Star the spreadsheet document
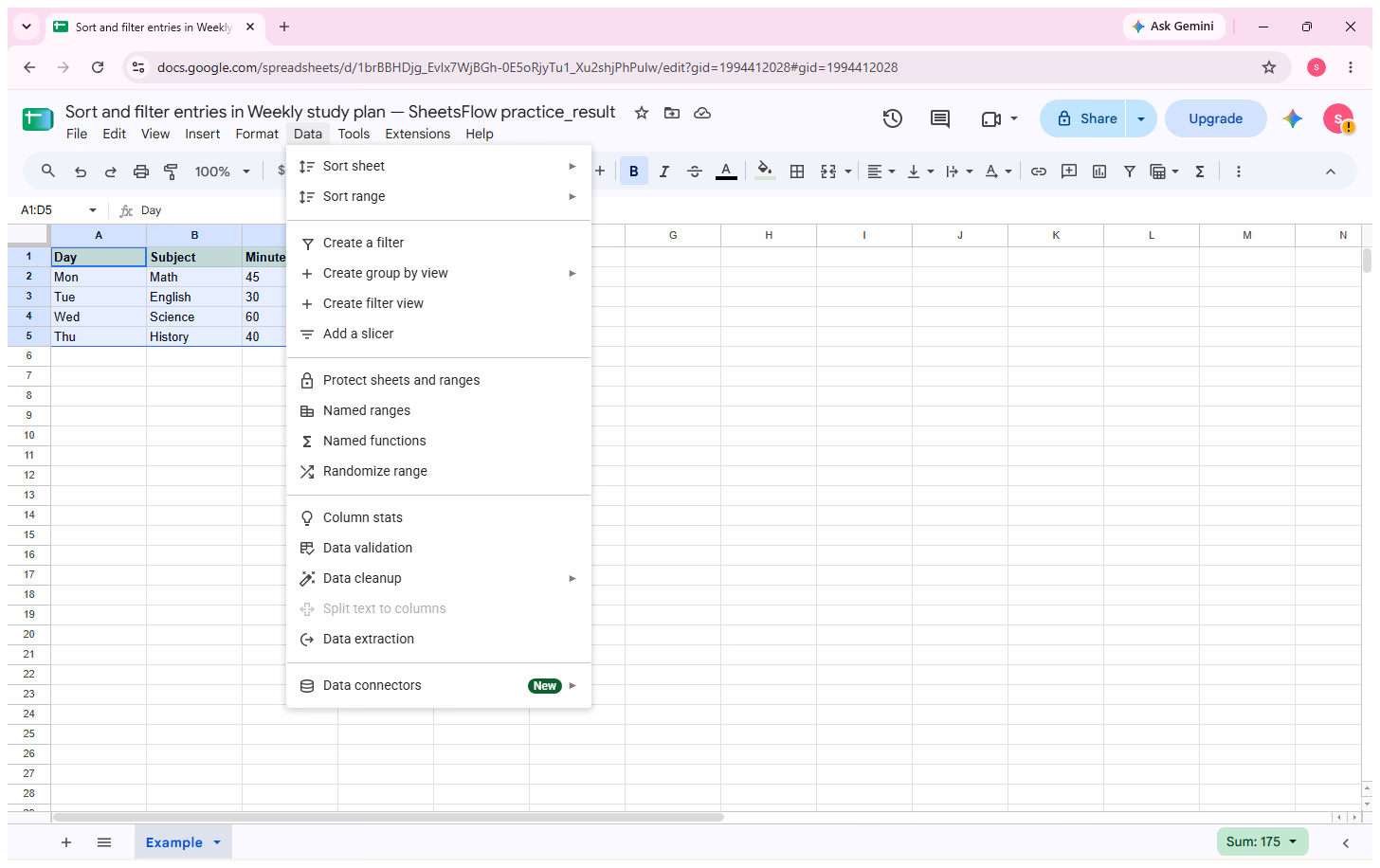The height and width of the screenshot is (868, 1380). [642, 113]
